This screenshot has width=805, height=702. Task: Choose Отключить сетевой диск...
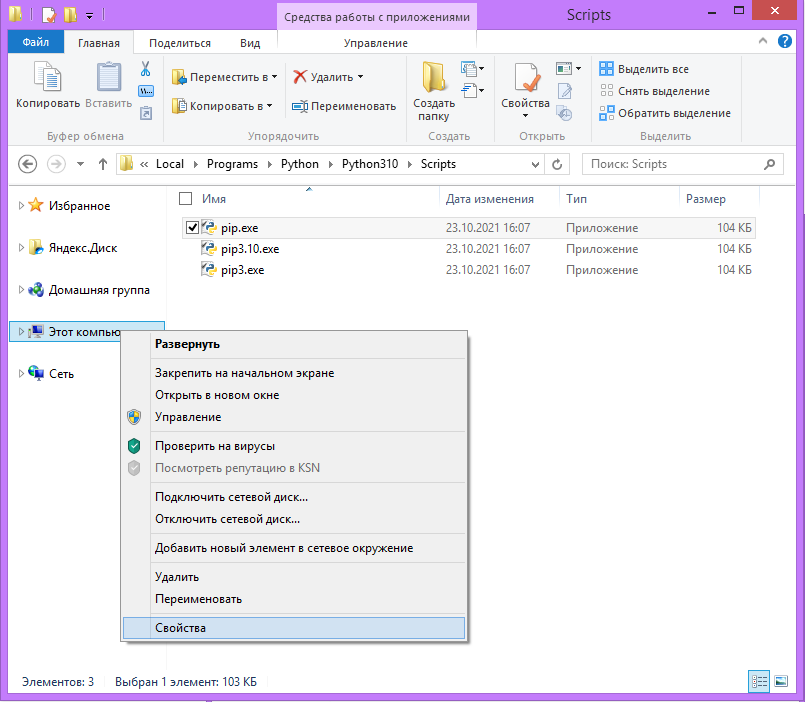294,519
